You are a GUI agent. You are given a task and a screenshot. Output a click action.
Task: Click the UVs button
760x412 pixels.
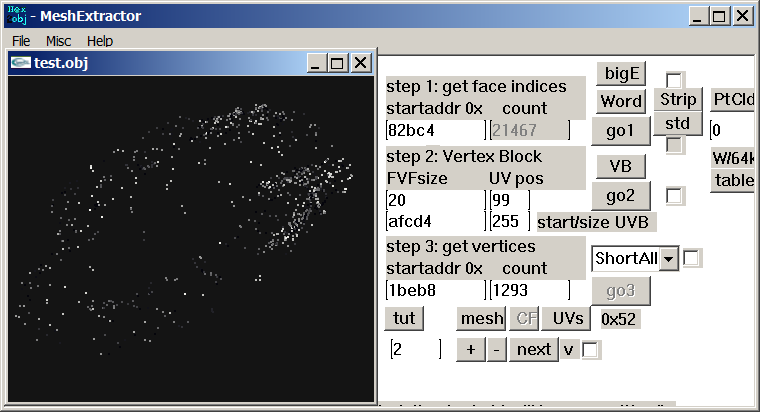567,318
